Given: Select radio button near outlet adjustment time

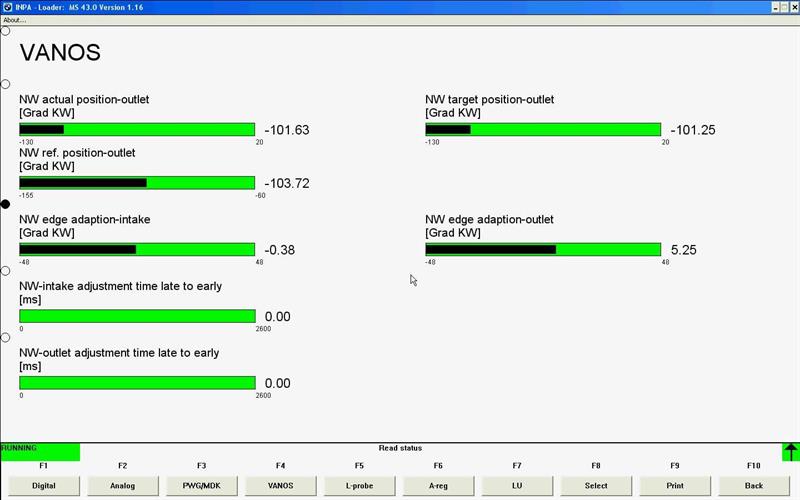Looking at the screenshot, I should click(x=5, y=338).
